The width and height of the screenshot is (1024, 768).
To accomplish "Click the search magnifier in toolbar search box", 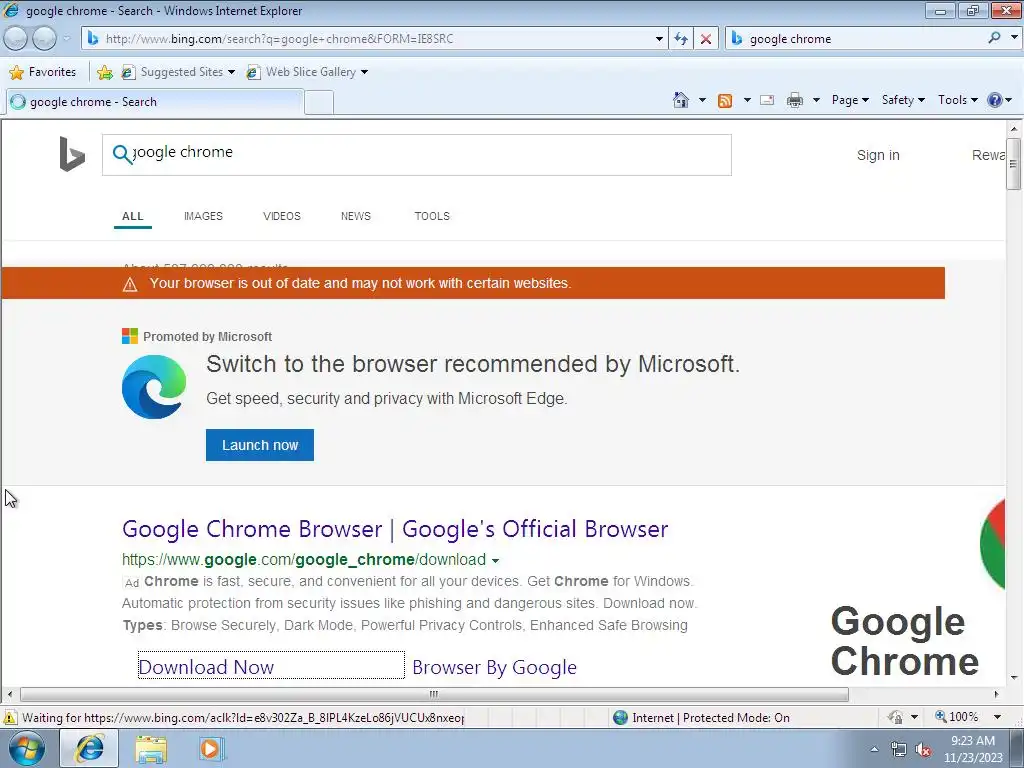I will pyautogui.click(x=994, y=38).
